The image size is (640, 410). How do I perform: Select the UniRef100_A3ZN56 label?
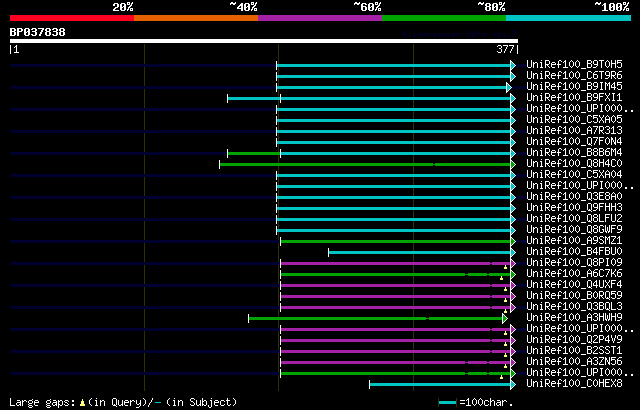[x=574, y=362]
